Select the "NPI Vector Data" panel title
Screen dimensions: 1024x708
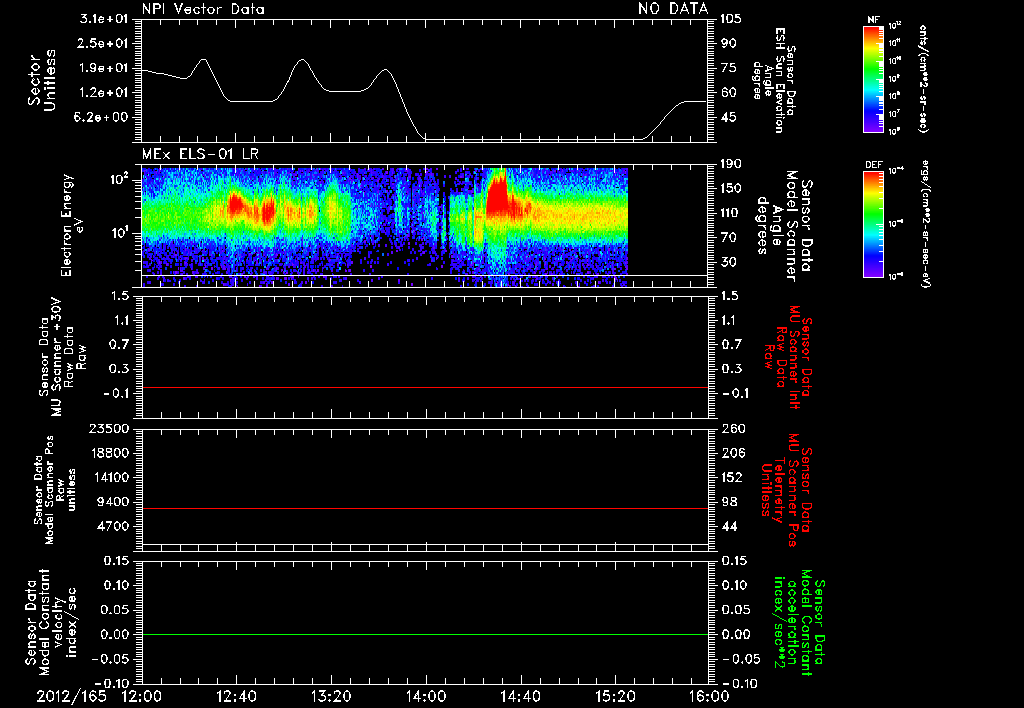pyautogui.click(x=204, y=9)
